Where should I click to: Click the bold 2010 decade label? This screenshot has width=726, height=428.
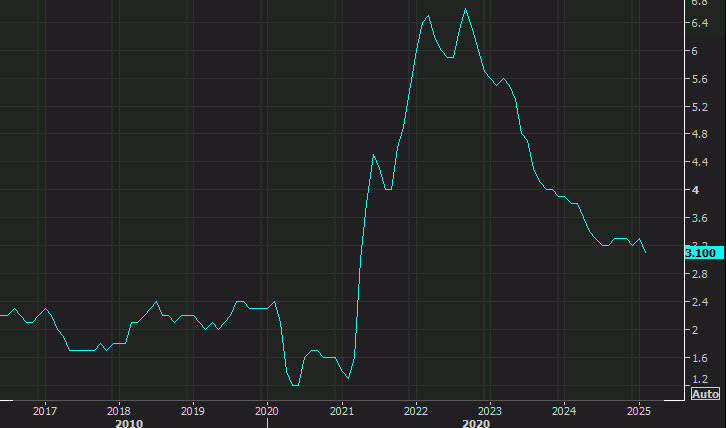(x=128, y=422)
